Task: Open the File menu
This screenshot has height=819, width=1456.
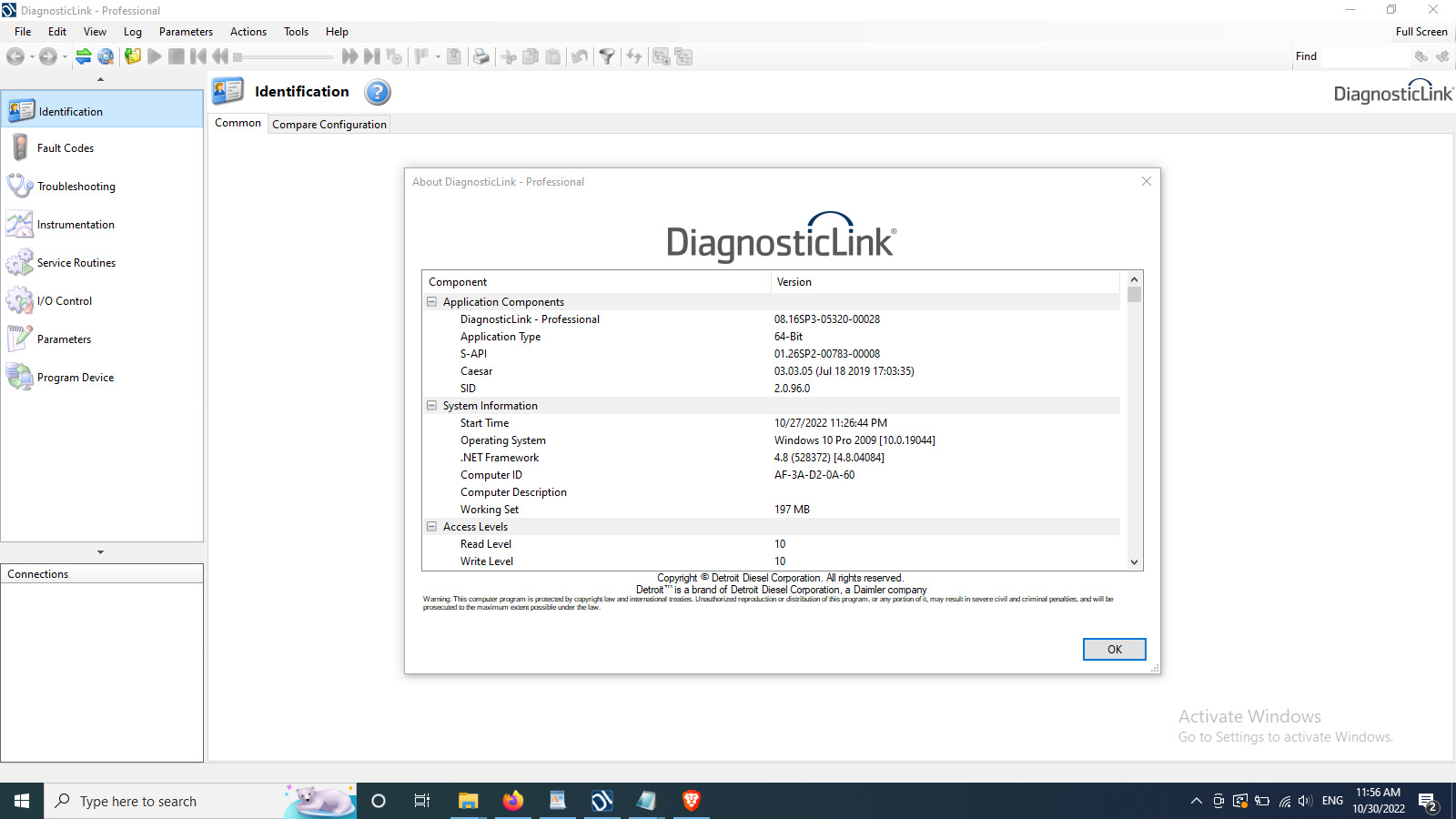Action: coord(23,31)
